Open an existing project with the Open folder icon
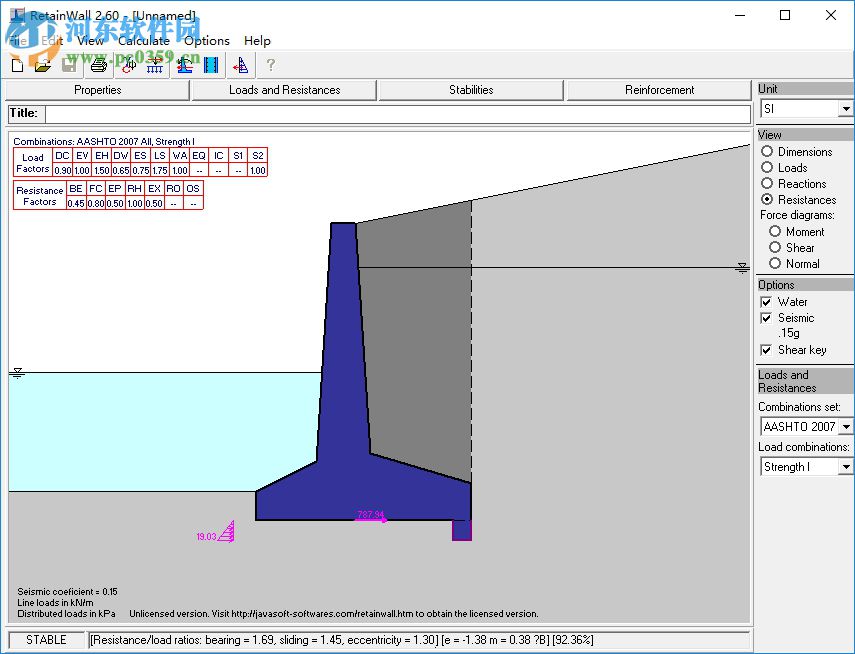The height and width of the screenshot is (654, 855). pos(43,65)
